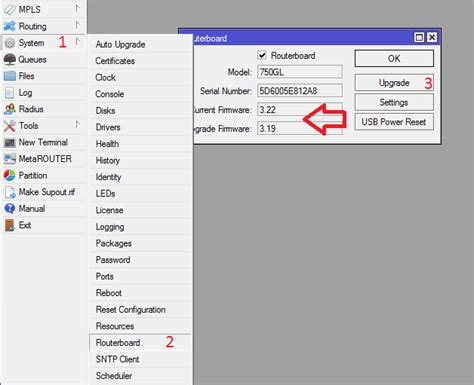Click the Upgrade Firmware field 3.19
Image resolution: width=474 pixels, height=385 pixels.
(x=300, y=129)
